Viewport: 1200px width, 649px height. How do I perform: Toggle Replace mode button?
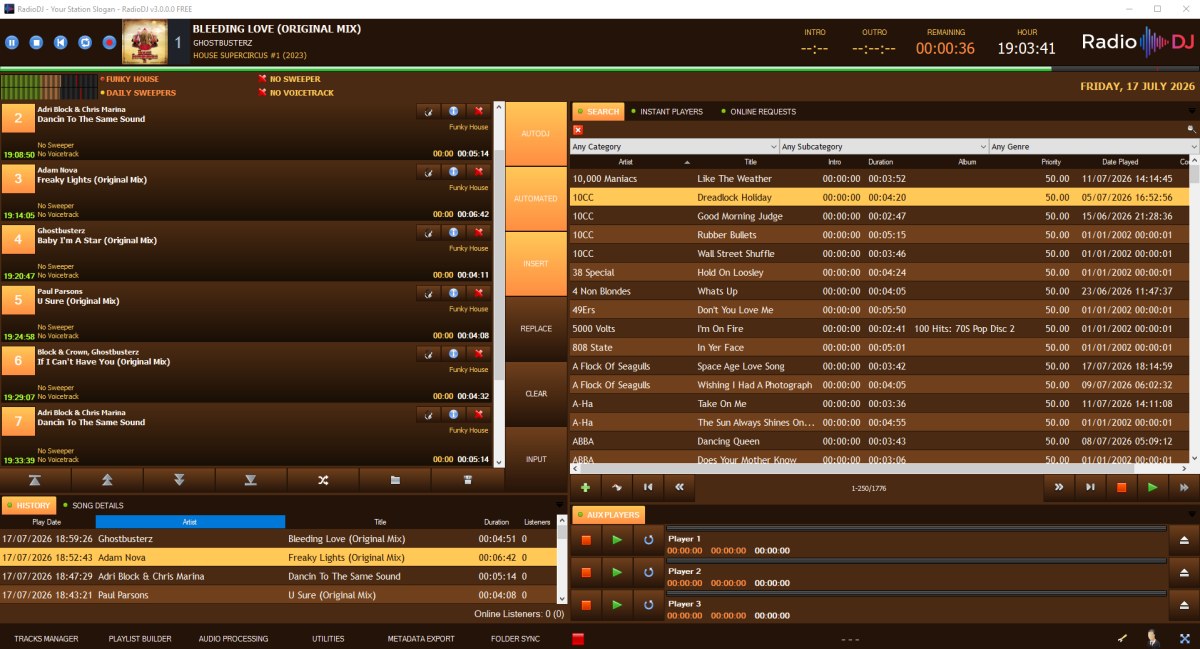(x=536, y=329)
